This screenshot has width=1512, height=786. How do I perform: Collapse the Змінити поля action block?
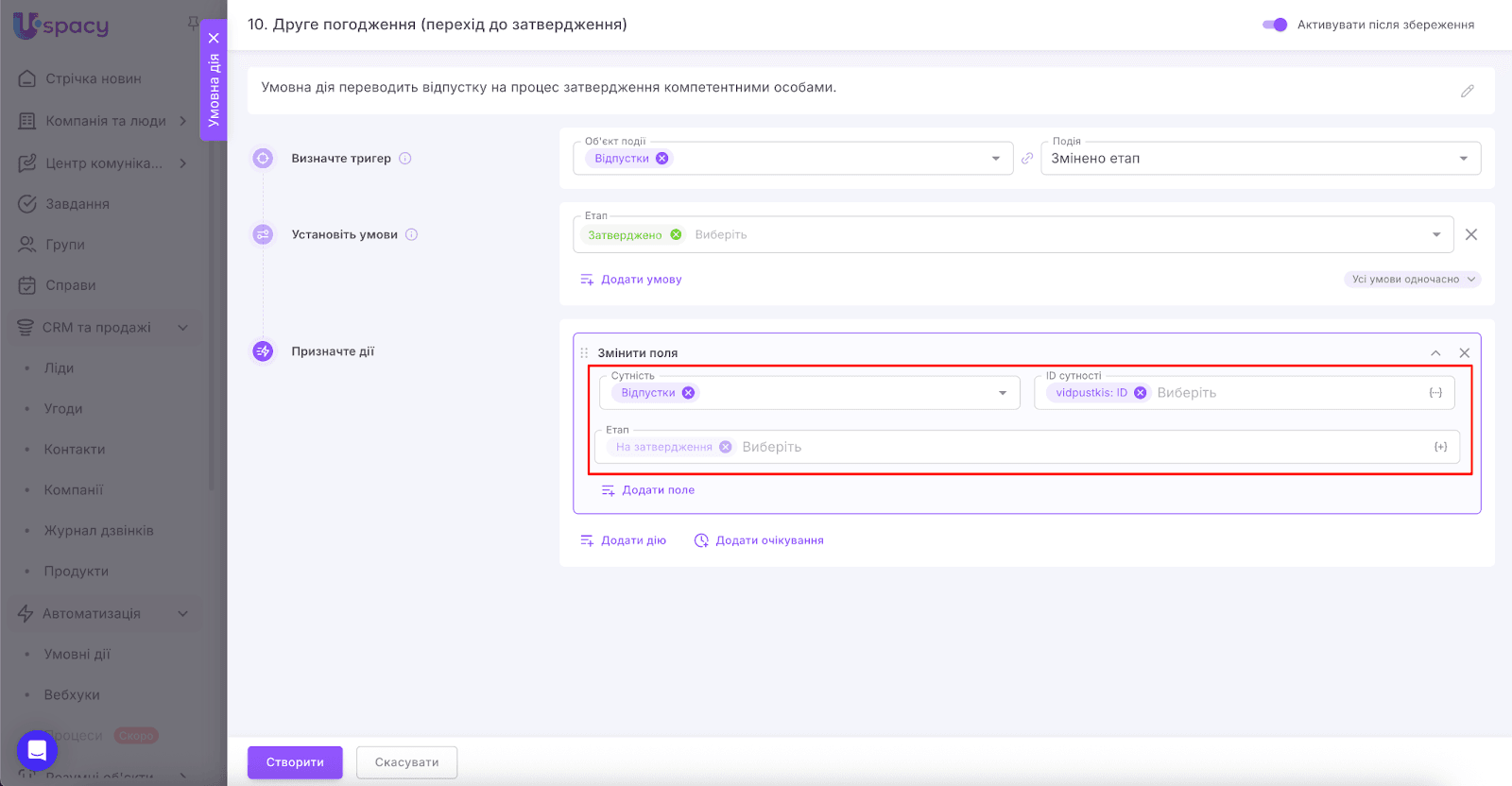click(1435, 353)
